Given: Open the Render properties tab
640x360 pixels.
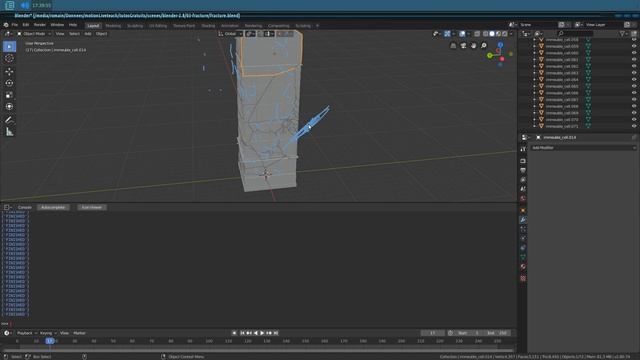Looking at the screenshot, I should click(523, 161).
